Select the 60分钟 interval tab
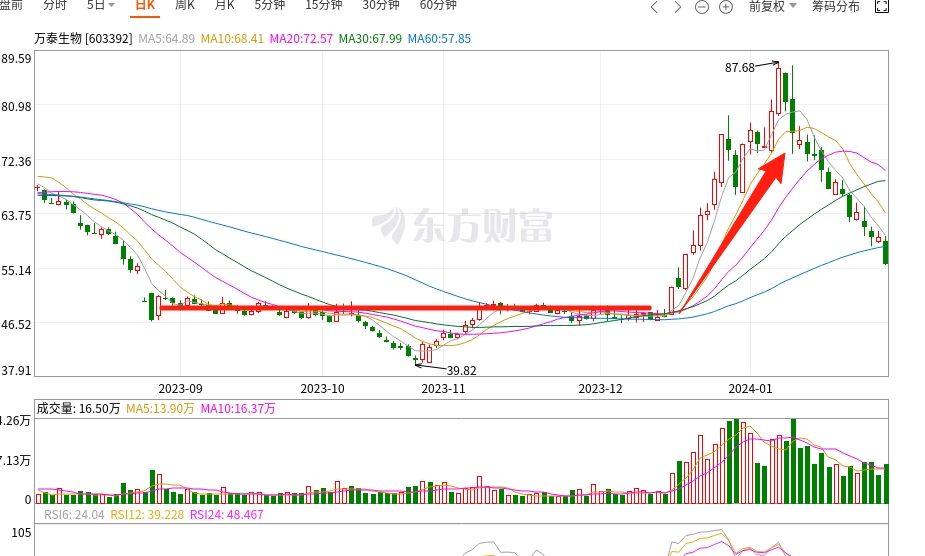 [438, 5]
